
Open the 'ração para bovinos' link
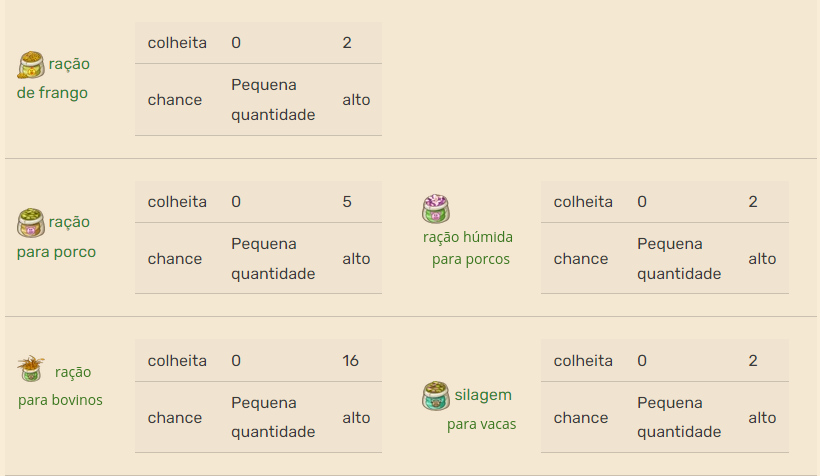coord(61,386)
